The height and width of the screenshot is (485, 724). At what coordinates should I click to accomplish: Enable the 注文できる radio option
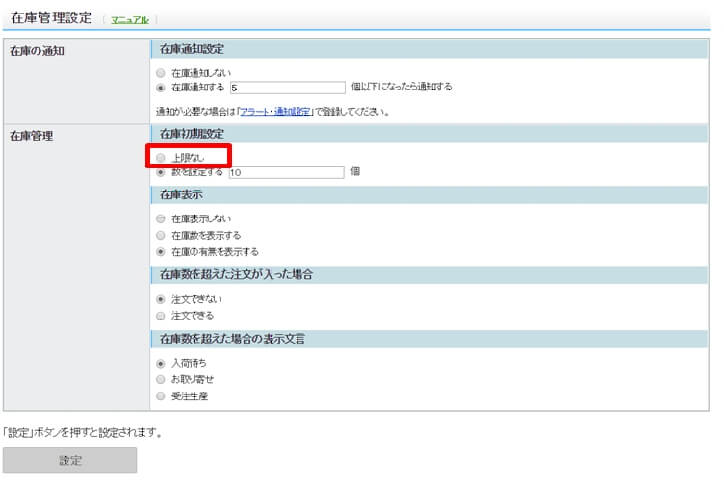coord(161,315)
